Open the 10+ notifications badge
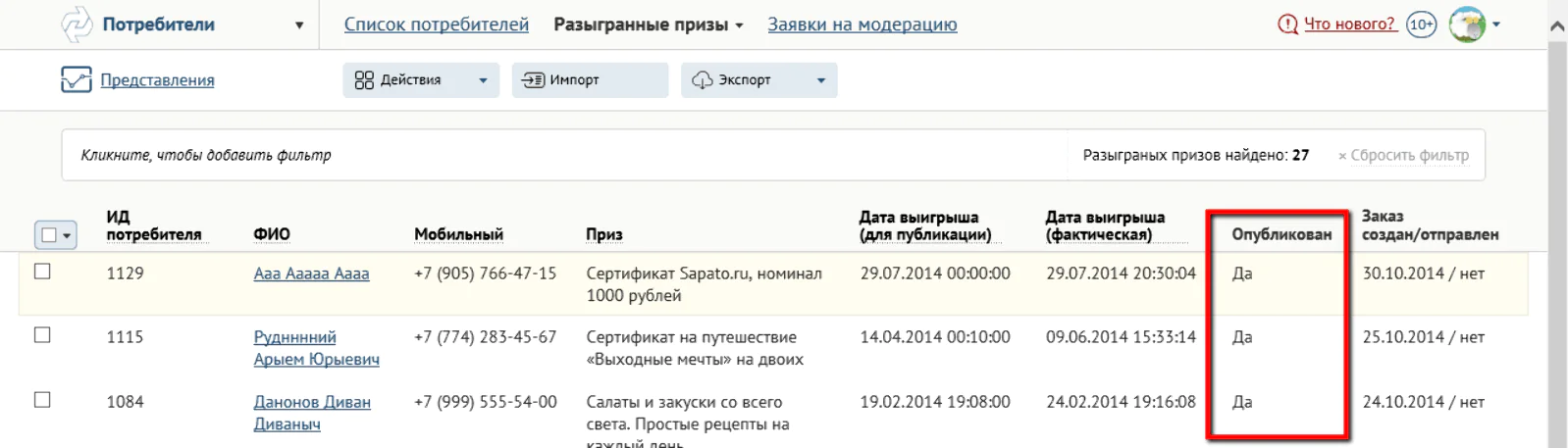1568x448 pixels. (x=1421, y=25)
